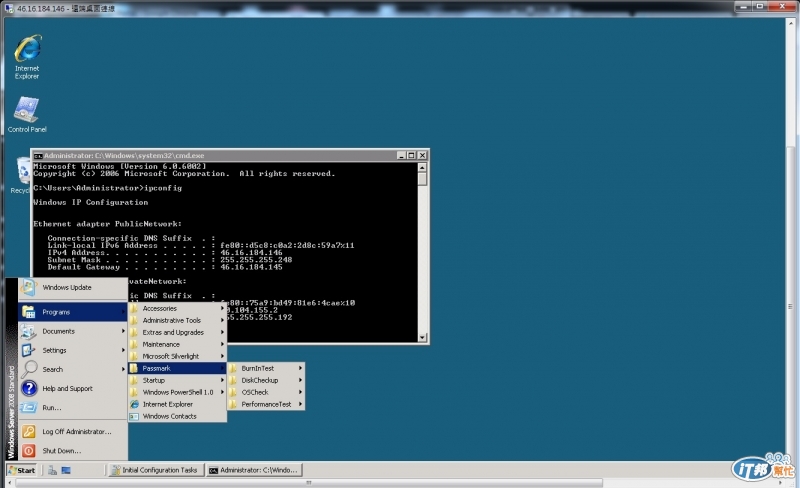This screenshot has width=800, height=488.
Task: Click the PerformanceTest folder icon
Action: pos(233,404)
